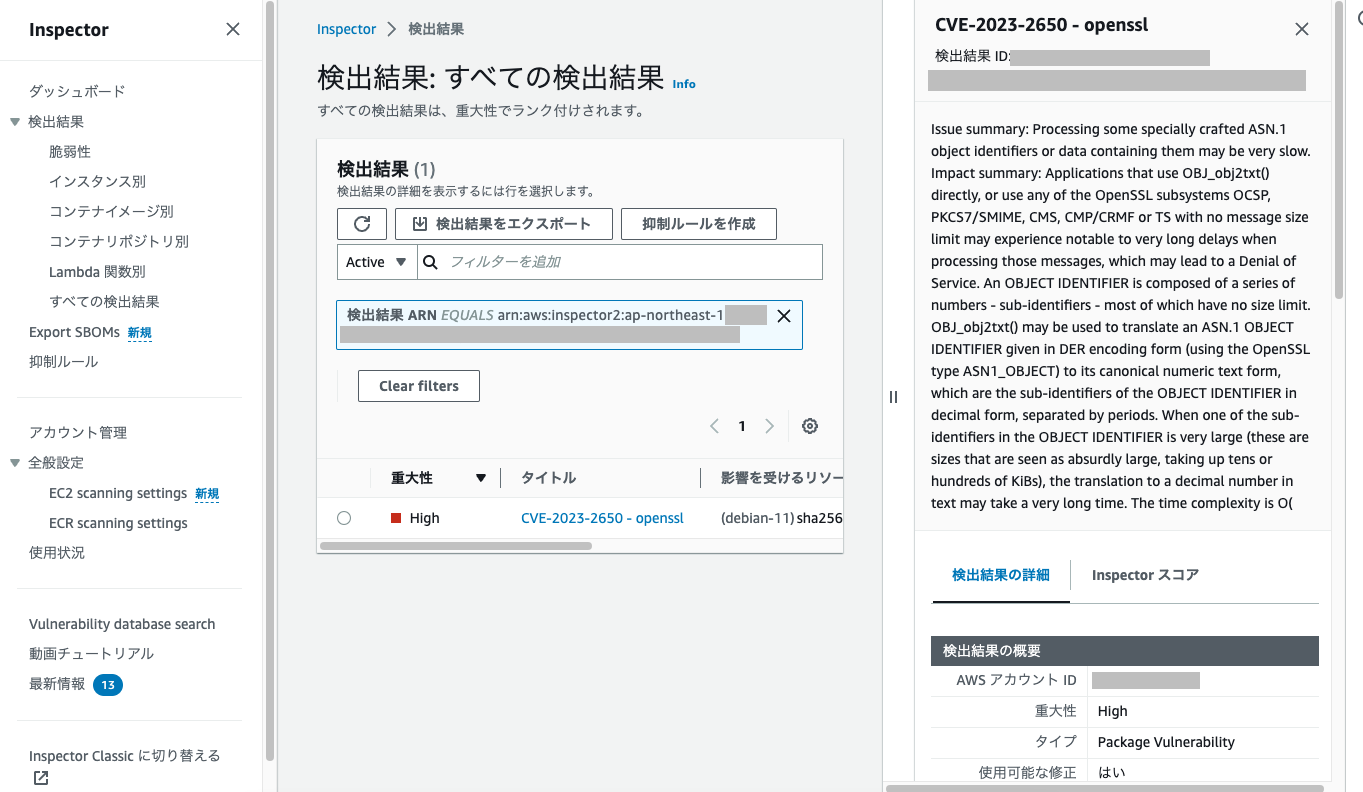This screenshot has width=1363, height=792.
Task: Open コンテナリポジトリ別 in the sidebar
Action: point(119,241)
